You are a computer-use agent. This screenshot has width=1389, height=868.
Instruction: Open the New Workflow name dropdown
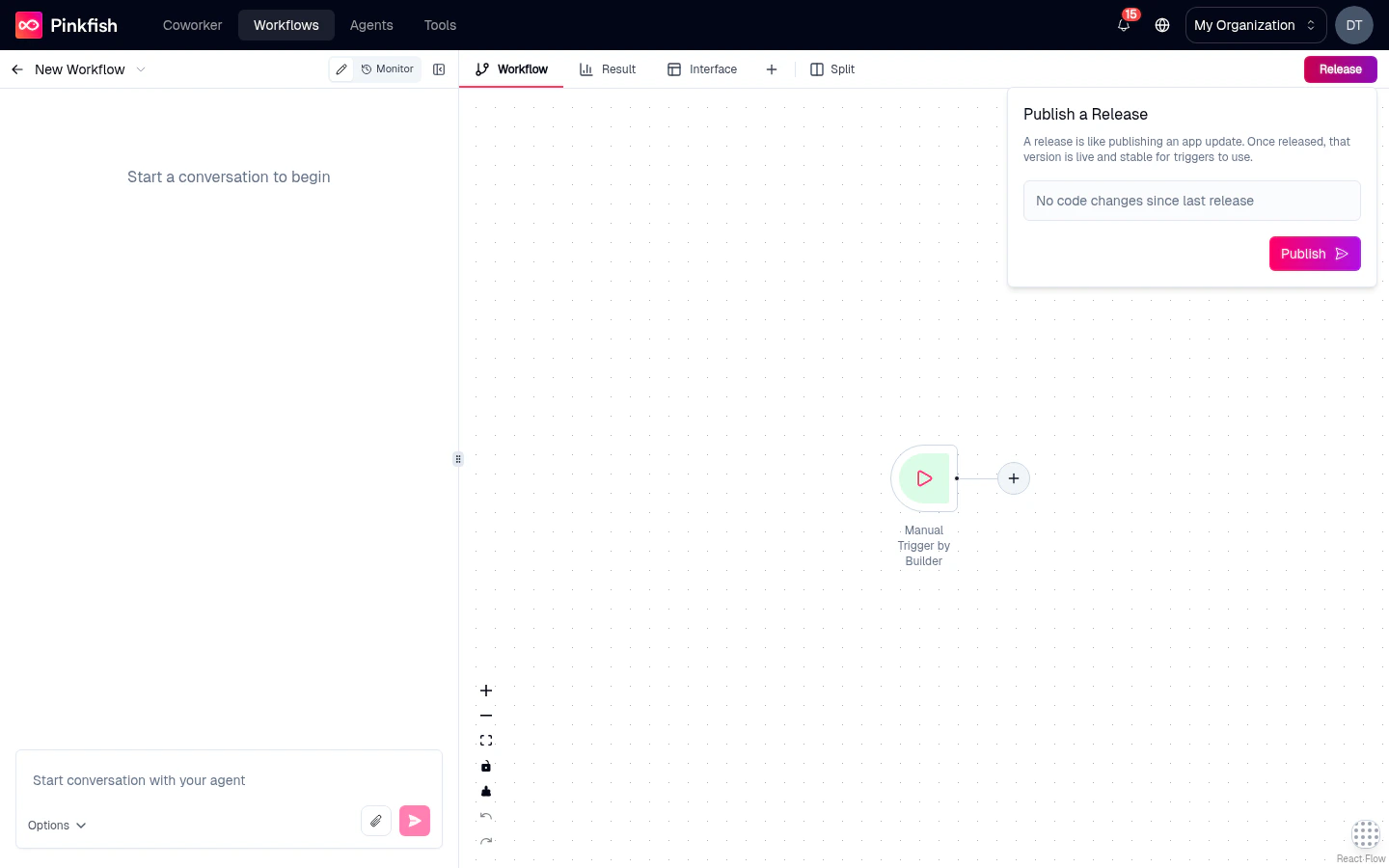(x=141, y=69)
